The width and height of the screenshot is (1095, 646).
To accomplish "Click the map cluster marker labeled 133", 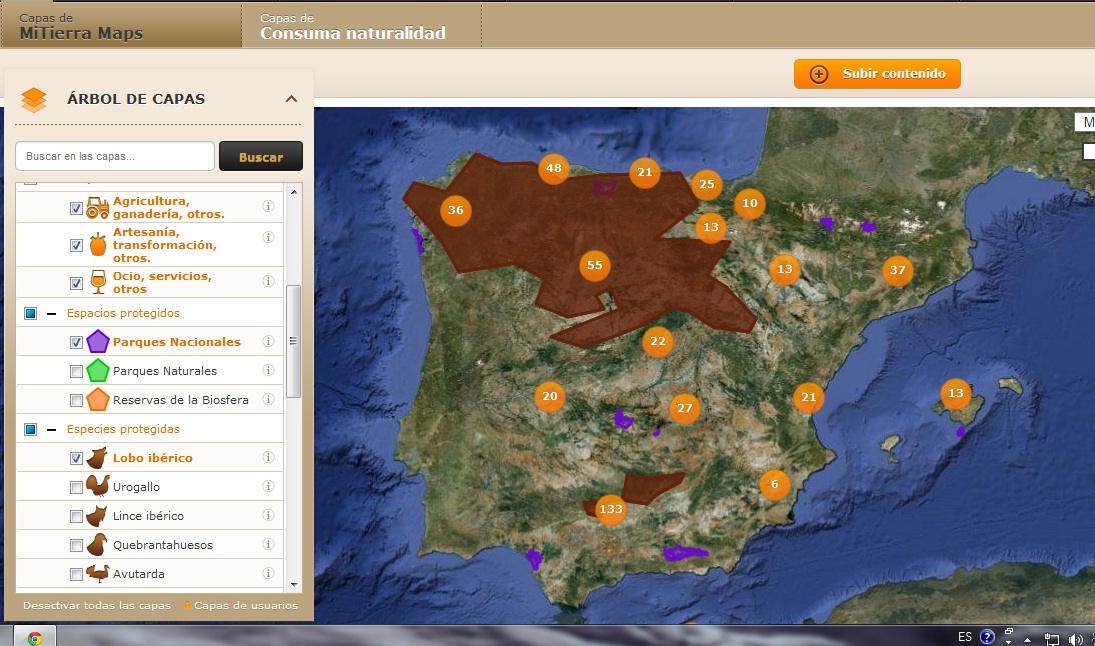I will click(x=611, y=508).
